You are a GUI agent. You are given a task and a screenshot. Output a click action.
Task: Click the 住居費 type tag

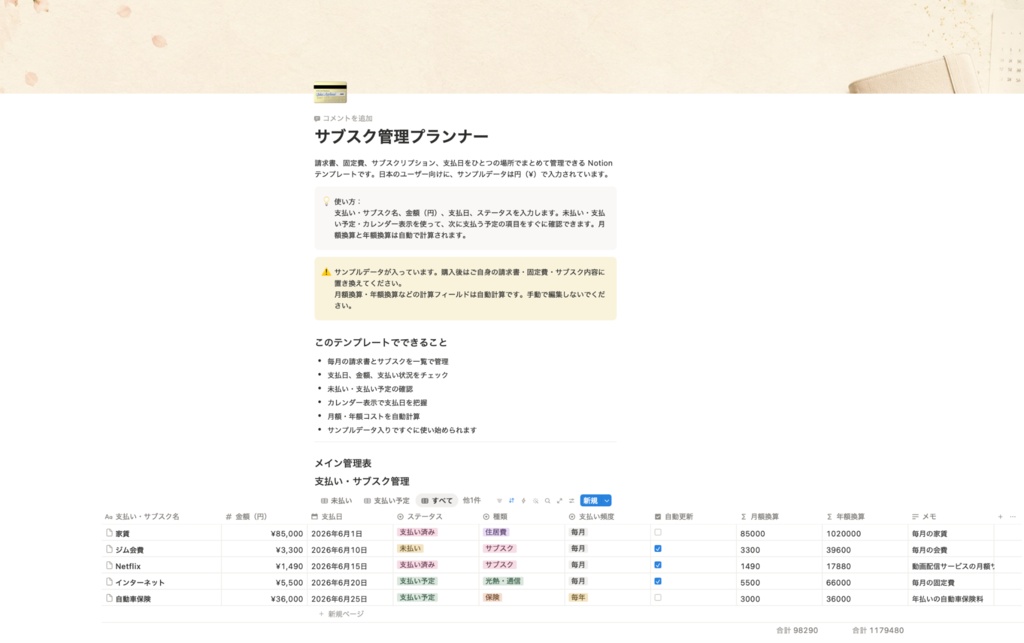tap(496, 532)
